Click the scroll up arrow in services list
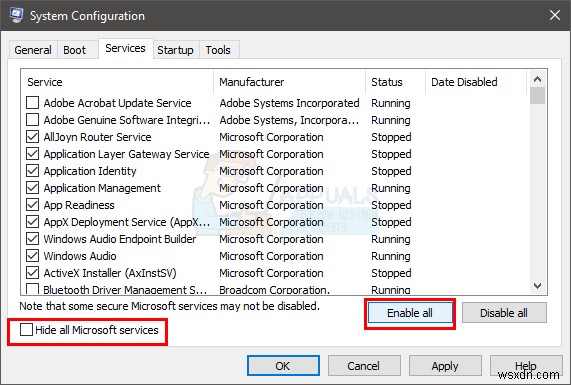The height and width of the screenshot is (385, 571). click(x=537, y=79)
